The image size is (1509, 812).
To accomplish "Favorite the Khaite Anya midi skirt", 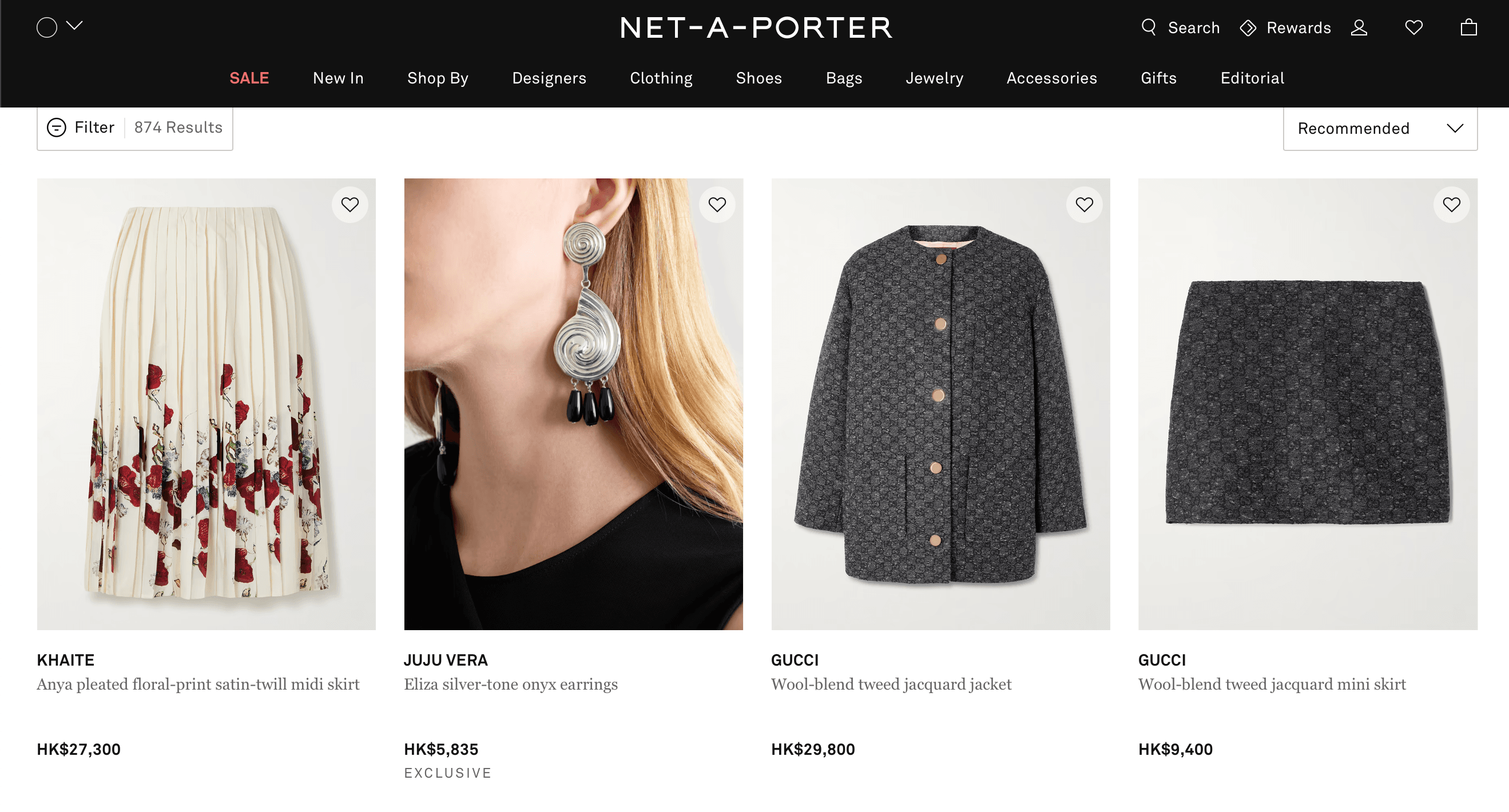I will (x=350, y=204).
